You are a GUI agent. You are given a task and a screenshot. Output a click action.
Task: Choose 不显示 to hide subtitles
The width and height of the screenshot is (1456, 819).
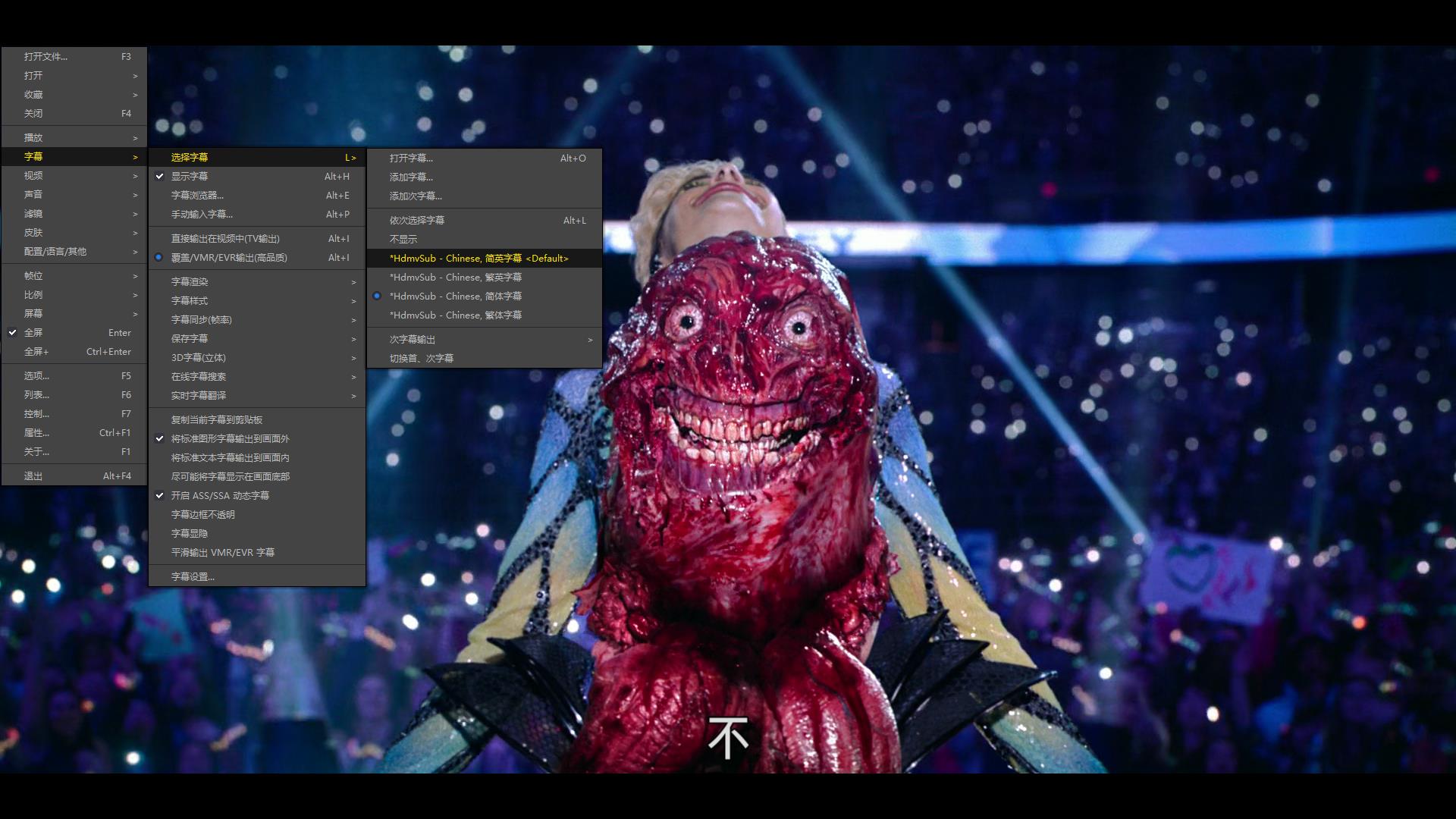point(403,239)
